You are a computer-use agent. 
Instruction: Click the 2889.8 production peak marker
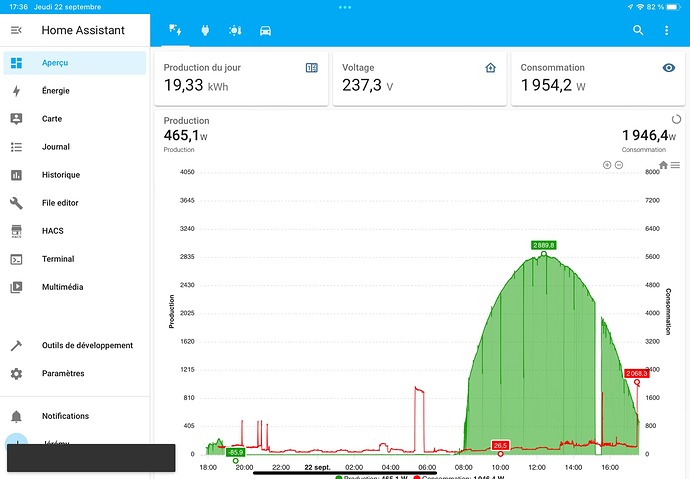tap(543, 254)
